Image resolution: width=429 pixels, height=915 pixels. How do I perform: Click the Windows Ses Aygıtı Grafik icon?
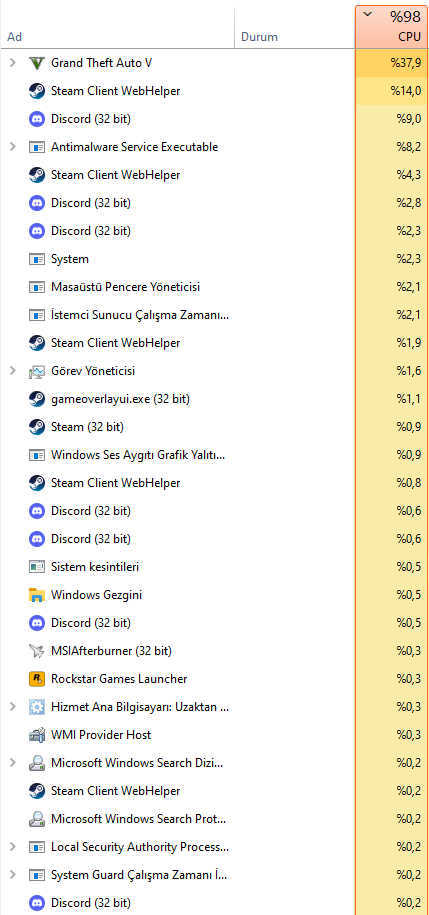pos(37,455)
